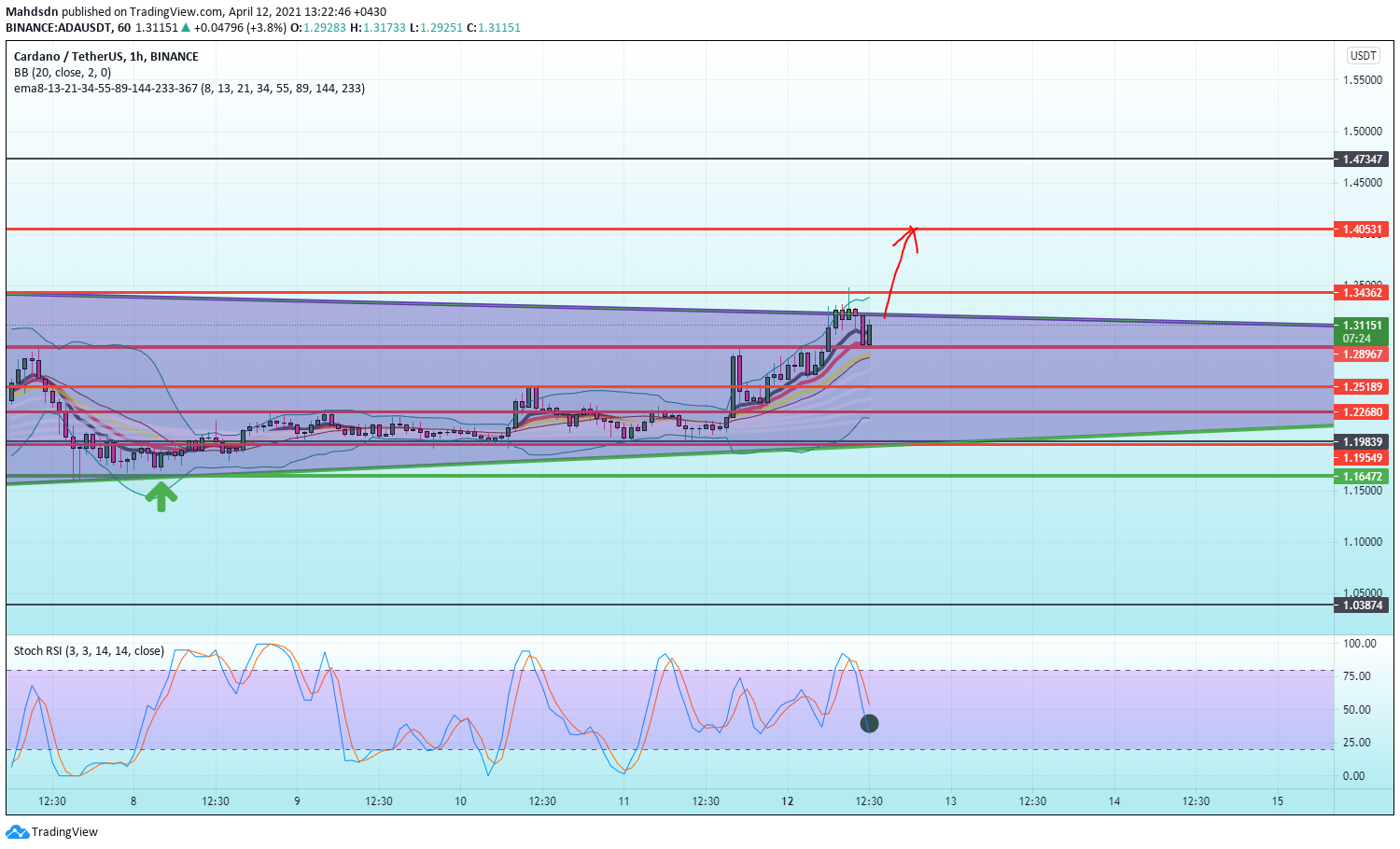Viewport: 1400px width, 849px height.
Task: Select the BB (20, close, 2, 0) indicator
Action: 63,73
